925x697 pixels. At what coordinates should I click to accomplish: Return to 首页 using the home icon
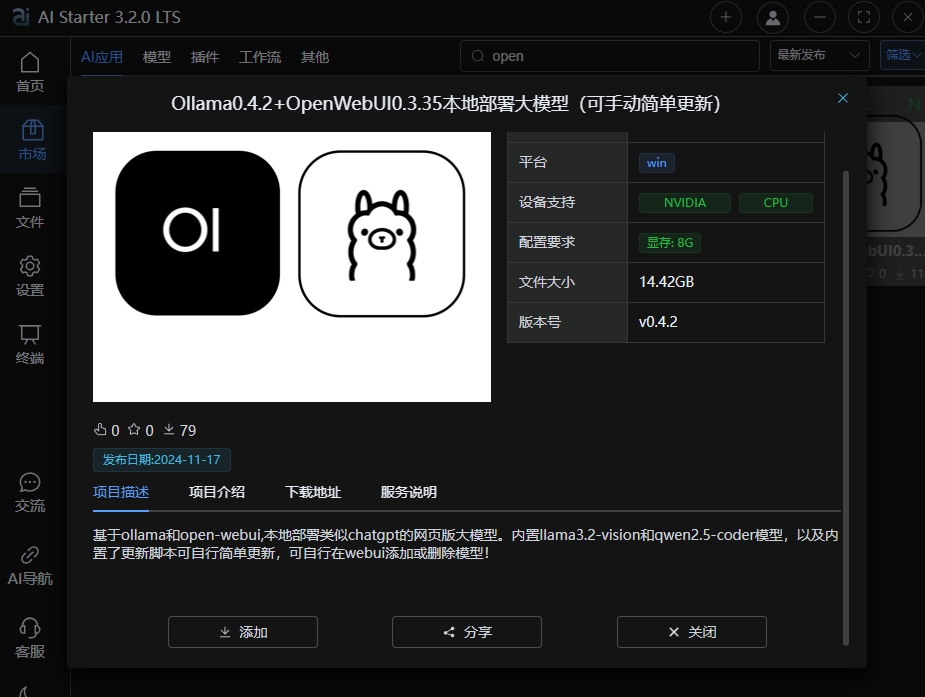[30, 72]
